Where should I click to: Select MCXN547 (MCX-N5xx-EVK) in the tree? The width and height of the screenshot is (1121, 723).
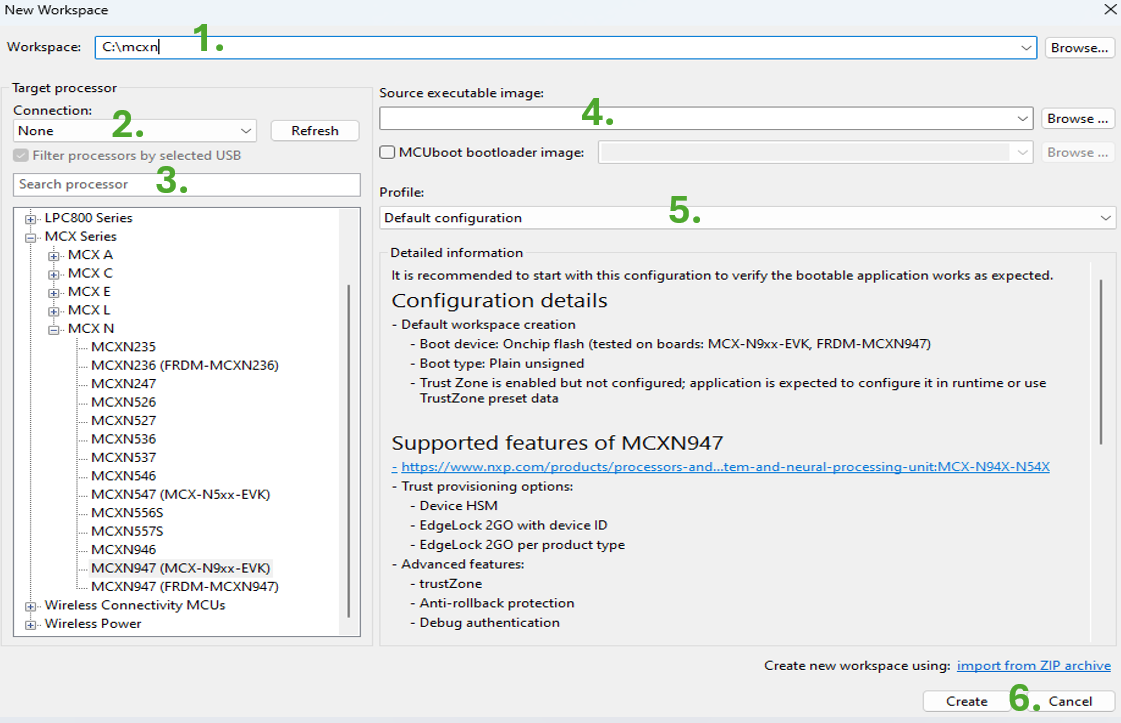point(180,495)
